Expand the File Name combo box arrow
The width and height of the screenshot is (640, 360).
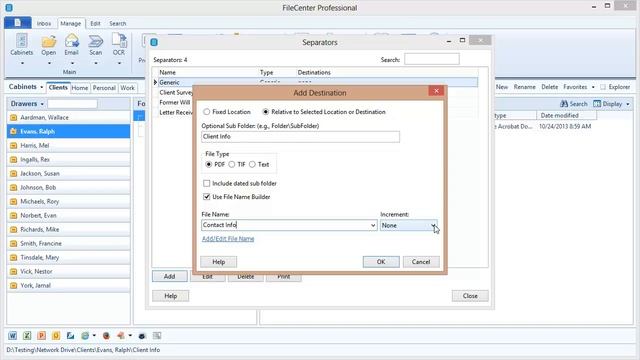click(x=373, y=225)
